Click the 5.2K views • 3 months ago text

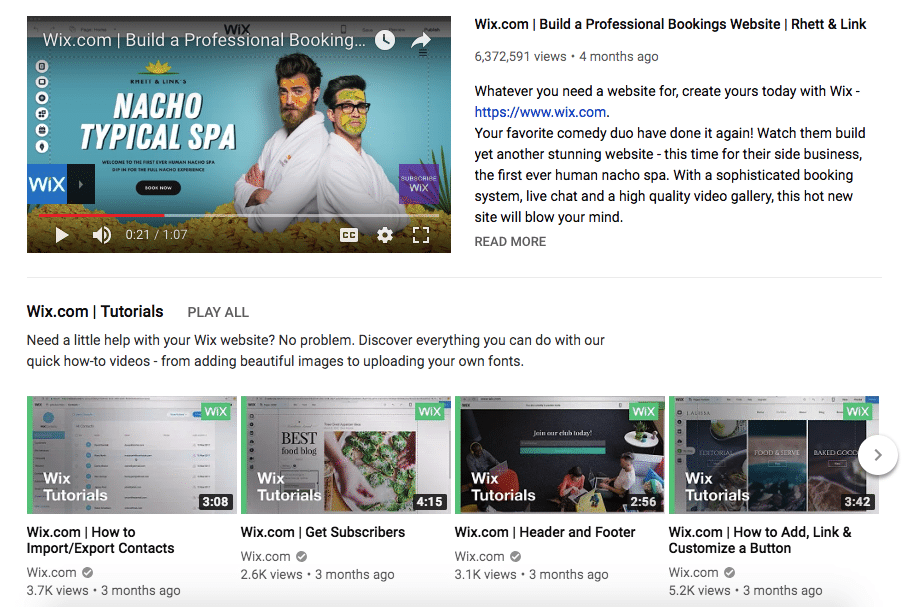745,590
